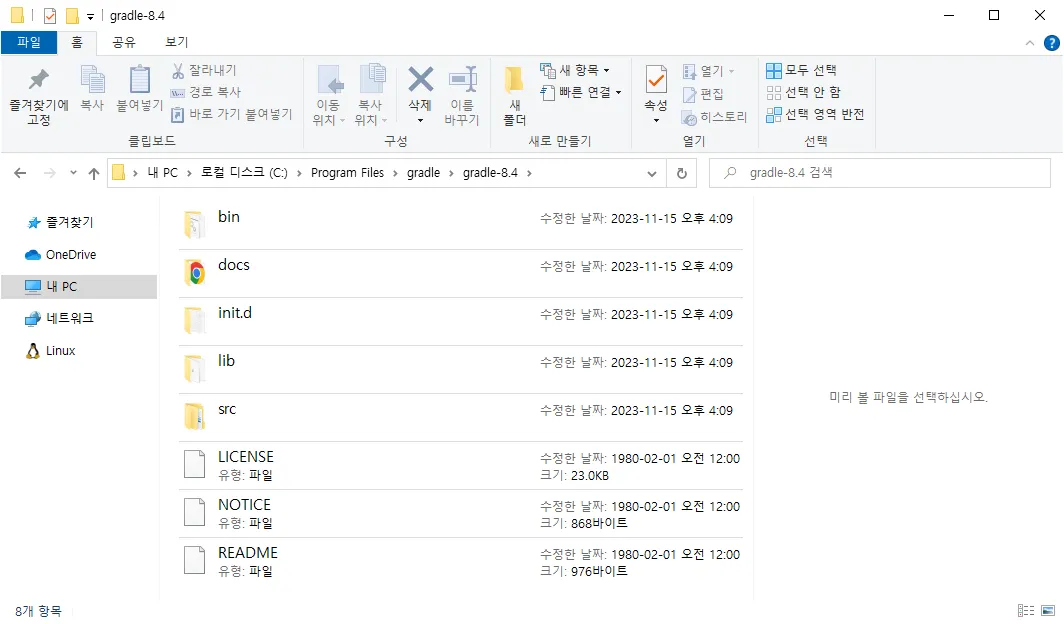Screen dimensions: 1064x624
Task: Click History (히스토리) in the ribbon
Action: pyautogui.click(x=715, y=117)
